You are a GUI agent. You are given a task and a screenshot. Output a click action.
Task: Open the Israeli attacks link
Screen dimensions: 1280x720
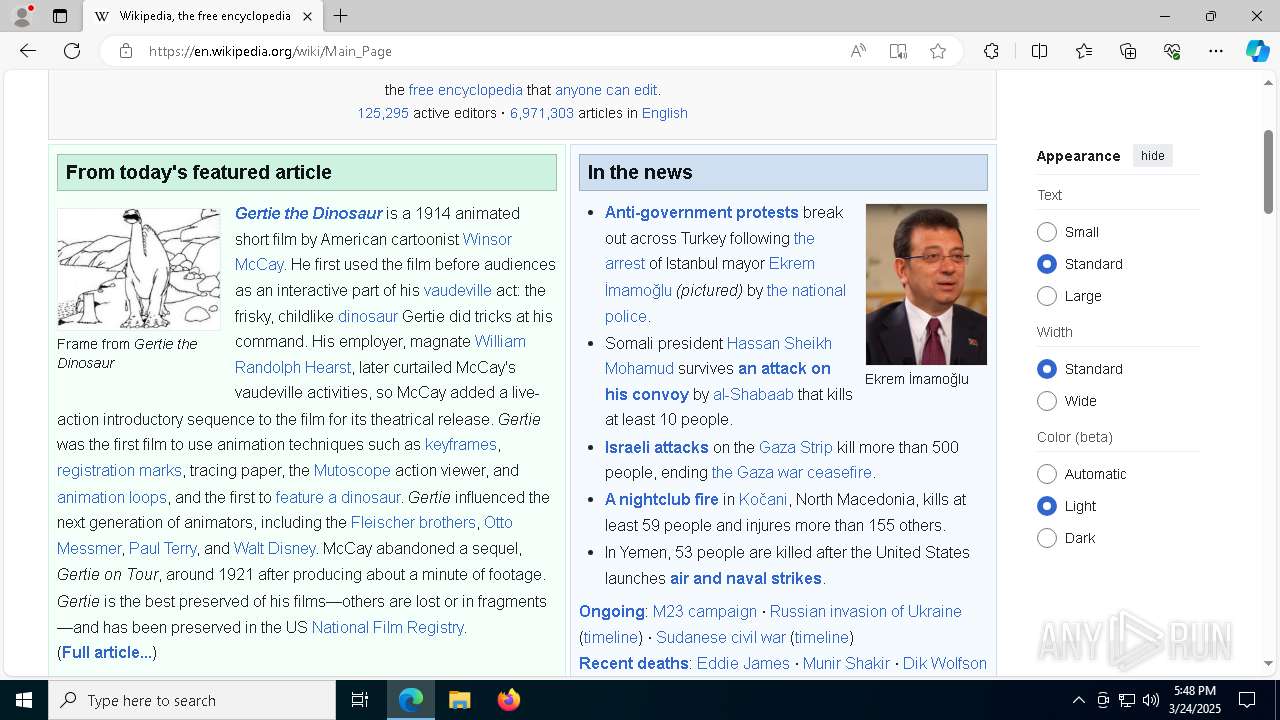[x=656, y=447]
